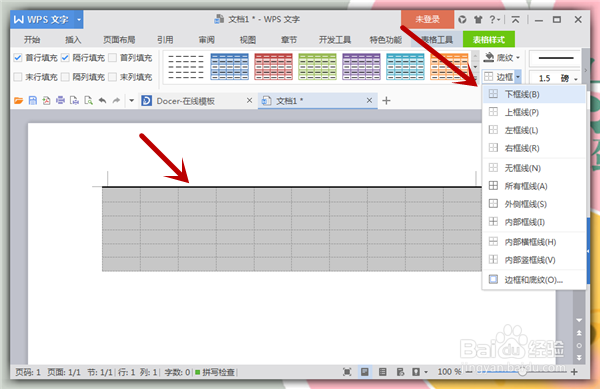
Task: Expand the 底纹 shading dropdown
Action: [518, 58]
